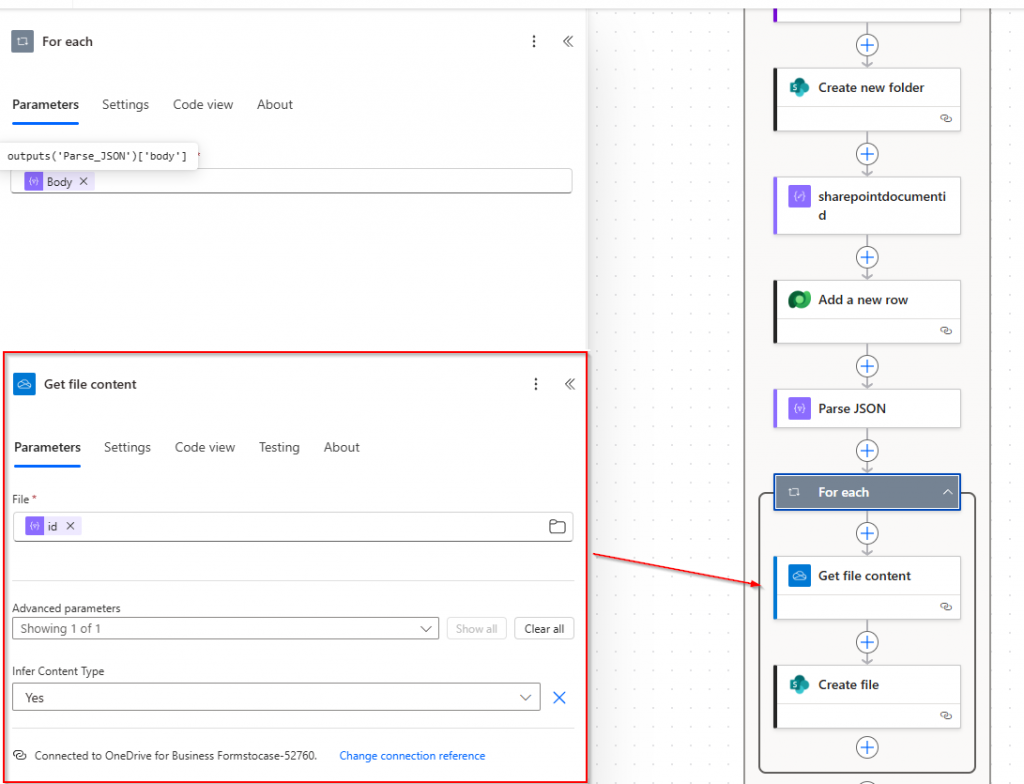Click the plus button below Parse JSON
Image resolution: width=1024 pixels, height=784 pixels.
pyautogui.click(x=867, y=451)
